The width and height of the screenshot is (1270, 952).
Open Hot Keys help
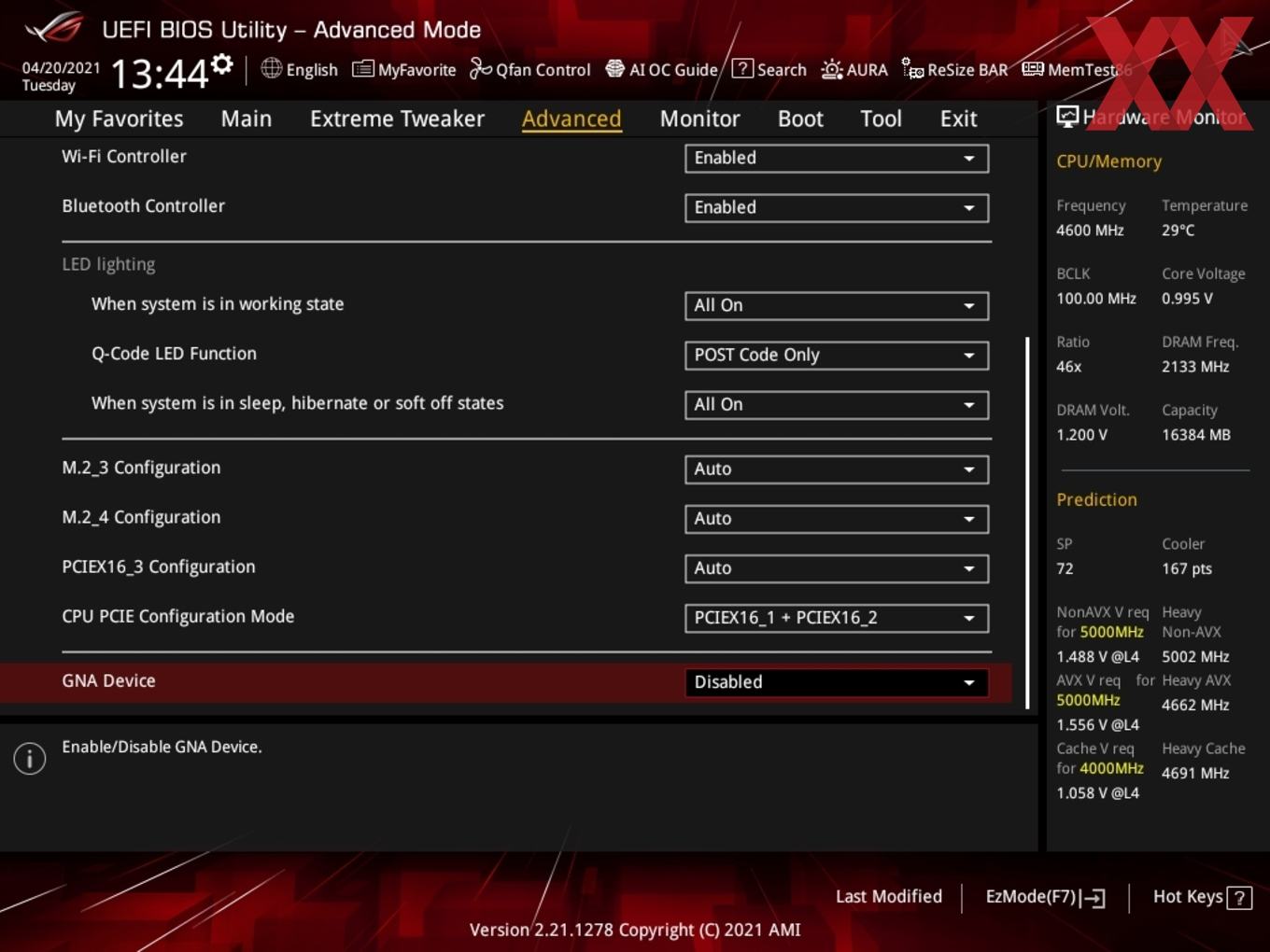click(1202, 897)
